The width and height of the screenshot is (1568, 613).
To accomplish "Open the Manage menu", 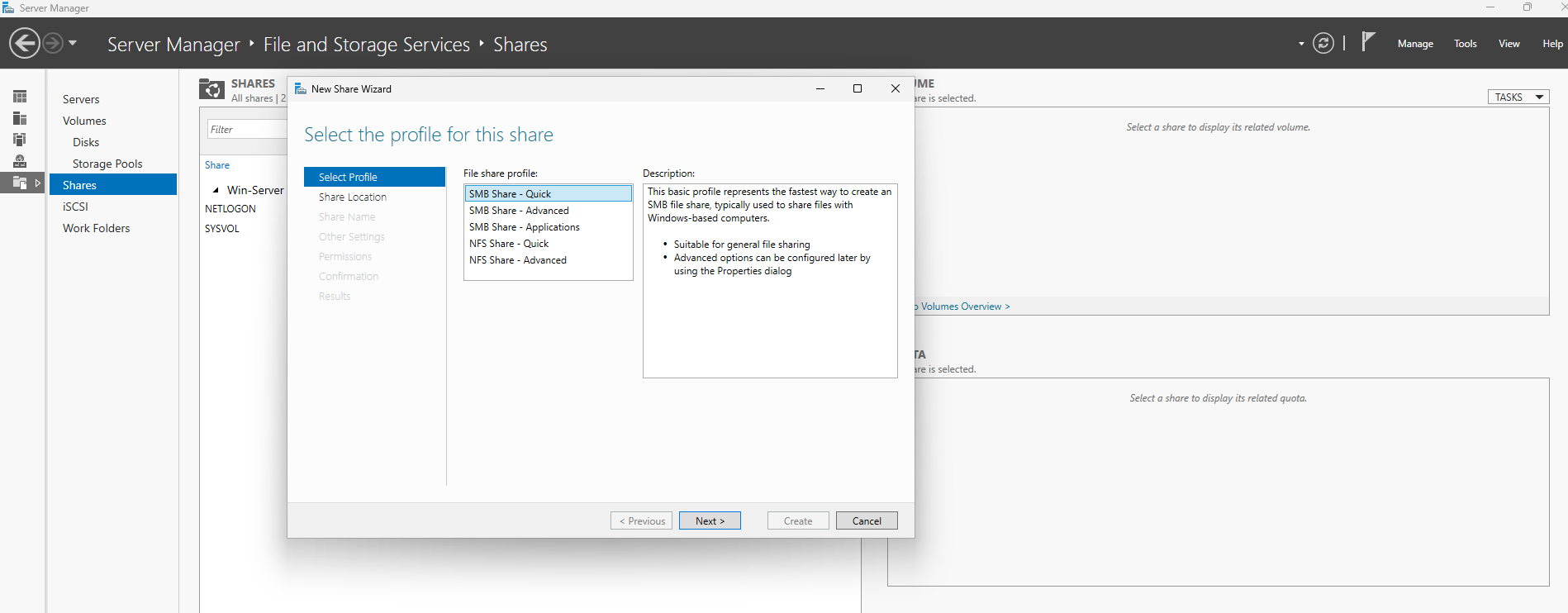I will tap(1415, 44).
